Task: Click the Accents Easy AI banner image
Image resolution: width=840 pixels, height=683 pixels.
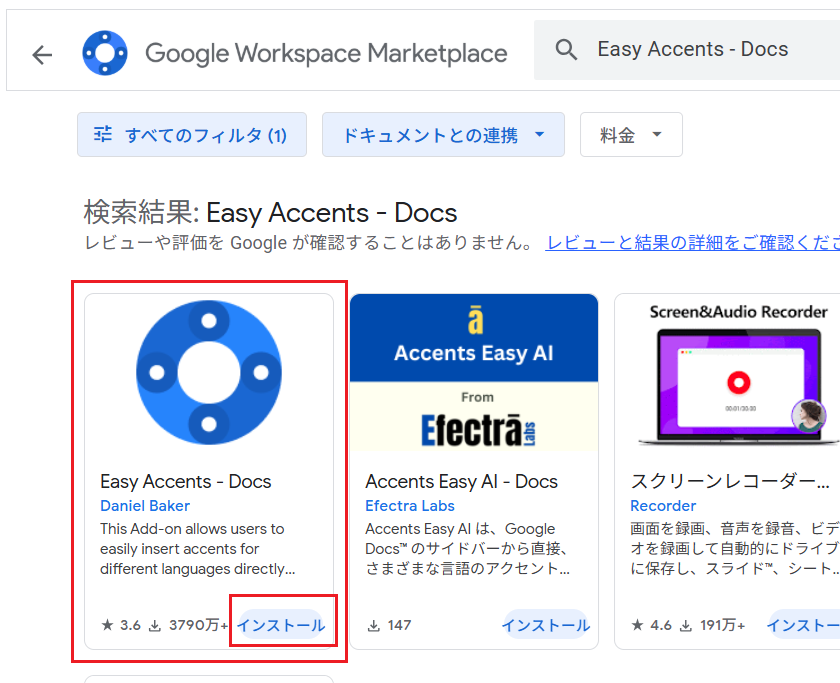Action: pyautogui.click(x=474, y=373)
